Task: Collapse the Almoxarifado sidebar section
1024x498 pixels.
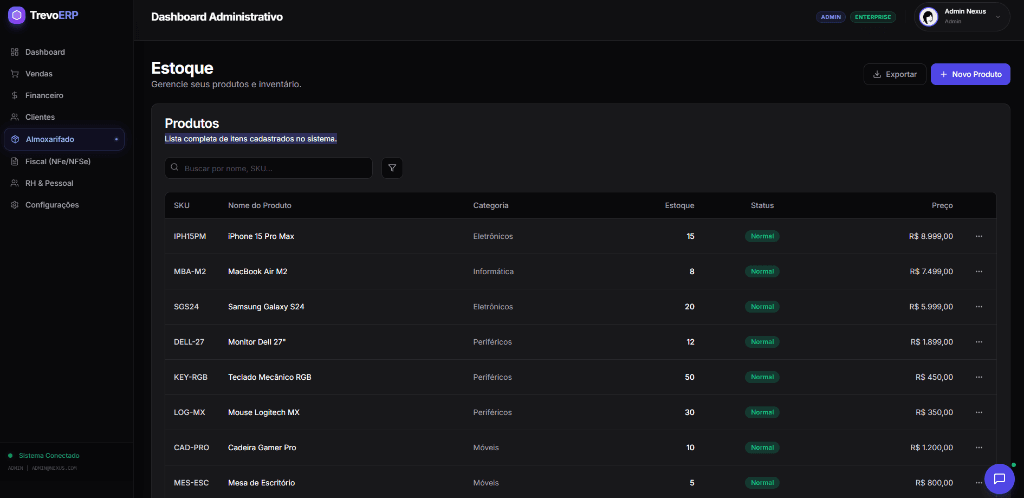Action: coord(116,139)
